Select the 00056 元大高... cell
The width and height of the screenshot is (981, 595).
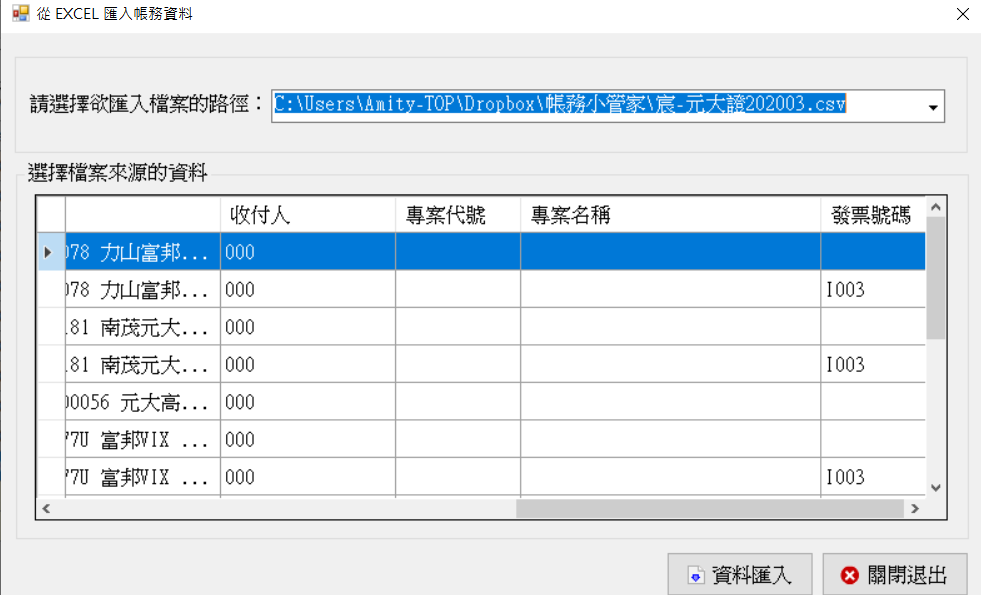(x=143, y=402)
